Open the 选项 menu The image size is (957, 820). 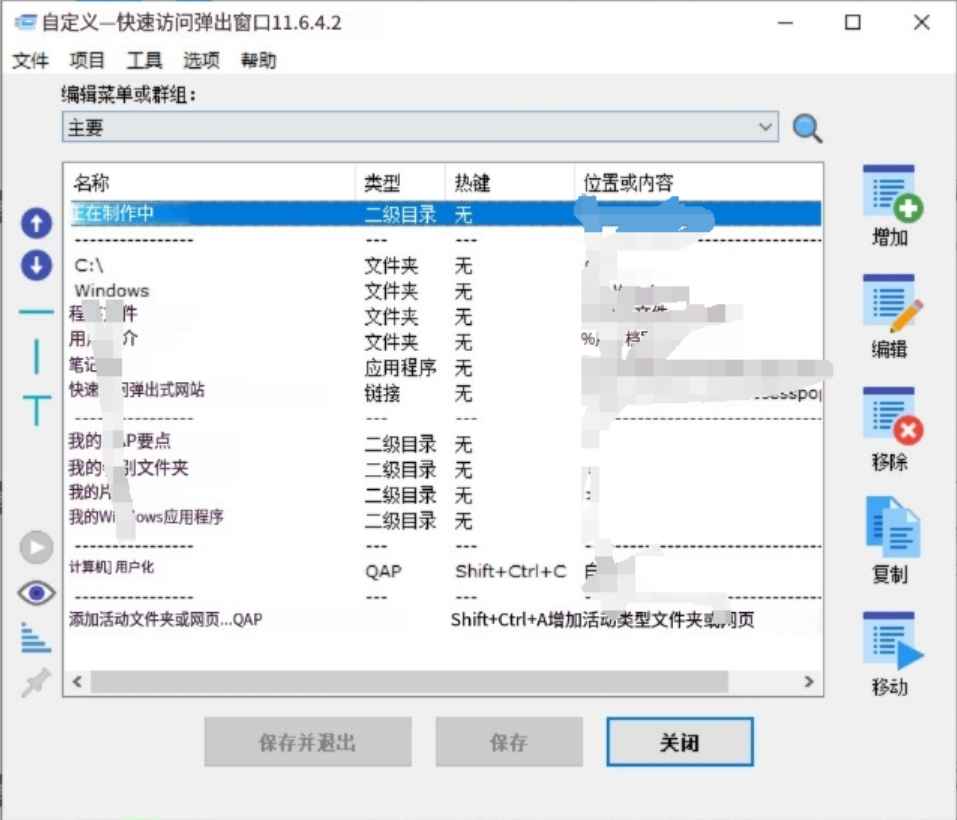click(x=199, y=60)
